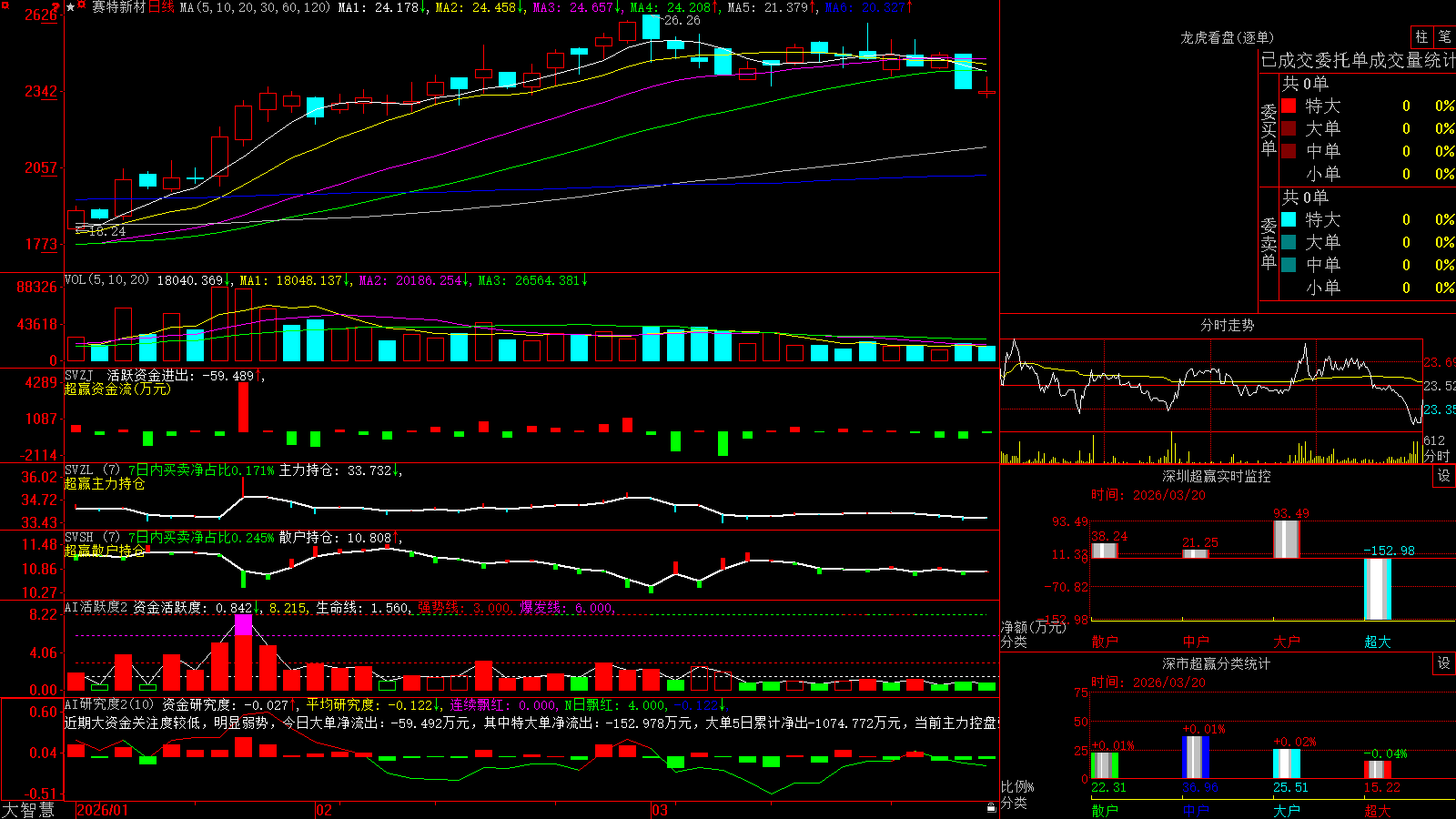Switch order view to 柱 bar mode
This screenshot has width=1456, height=819.
click(x=1421, y=37)
